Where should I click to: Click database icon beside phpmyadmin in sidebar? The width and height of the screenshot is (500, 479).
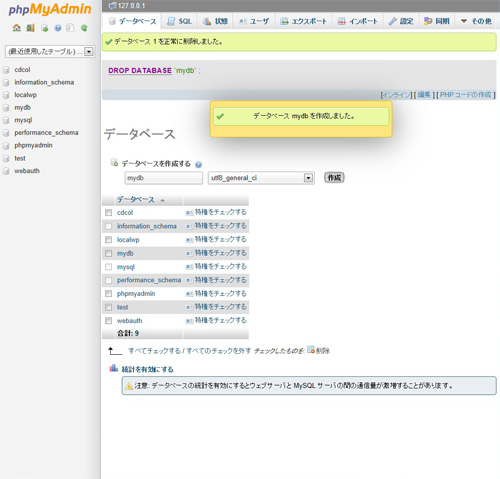(x=6, y=146)
